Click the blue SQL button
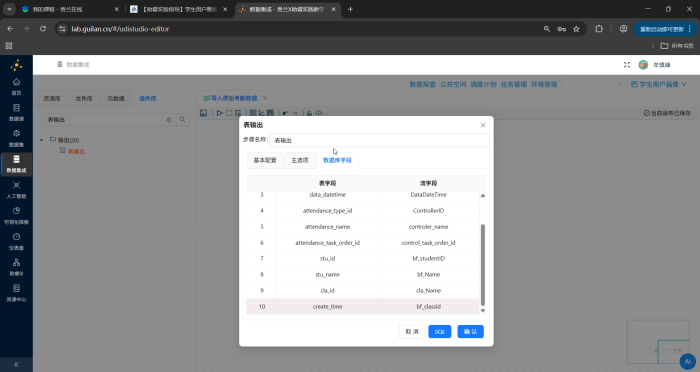Viewport: 700px width, 372px height. click(440, 331)
